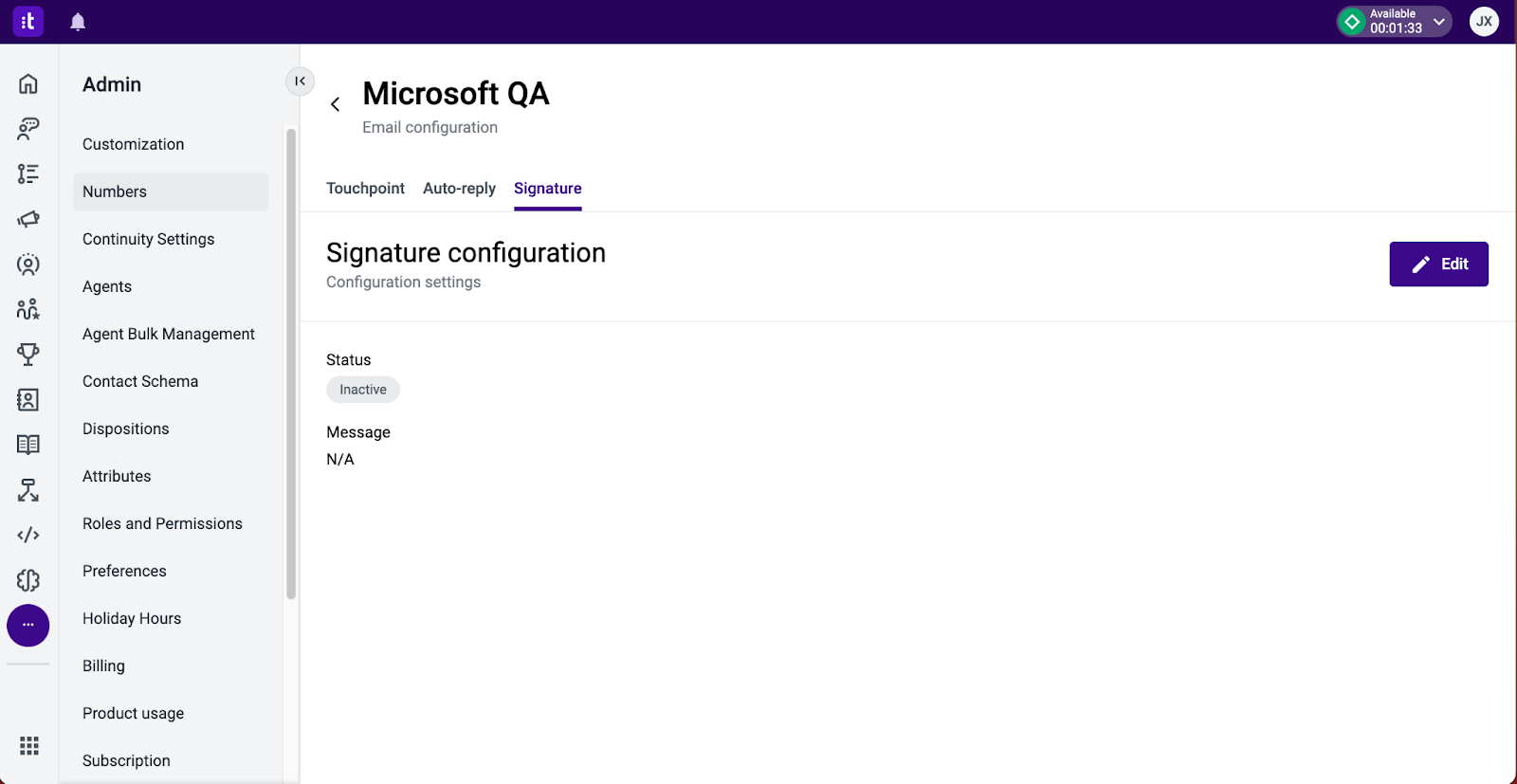
Task: Open Billing in Admin menu
Action: [171, 665]
